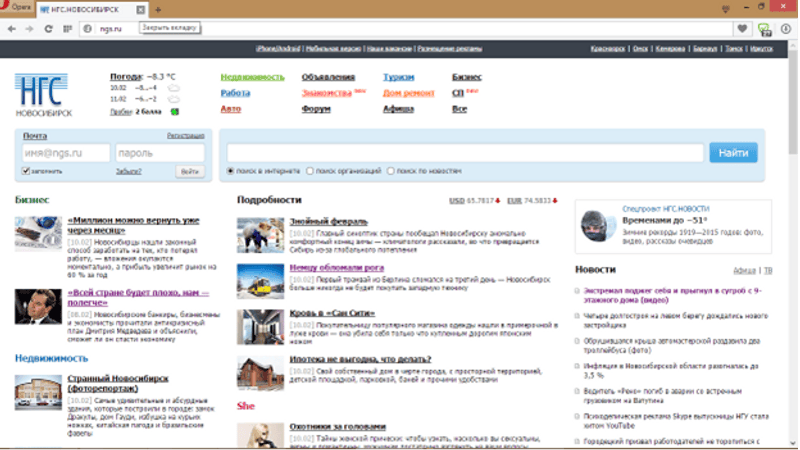Screen dimensions: 800x450
Task: Click the Найти search button
Action: 733,153
